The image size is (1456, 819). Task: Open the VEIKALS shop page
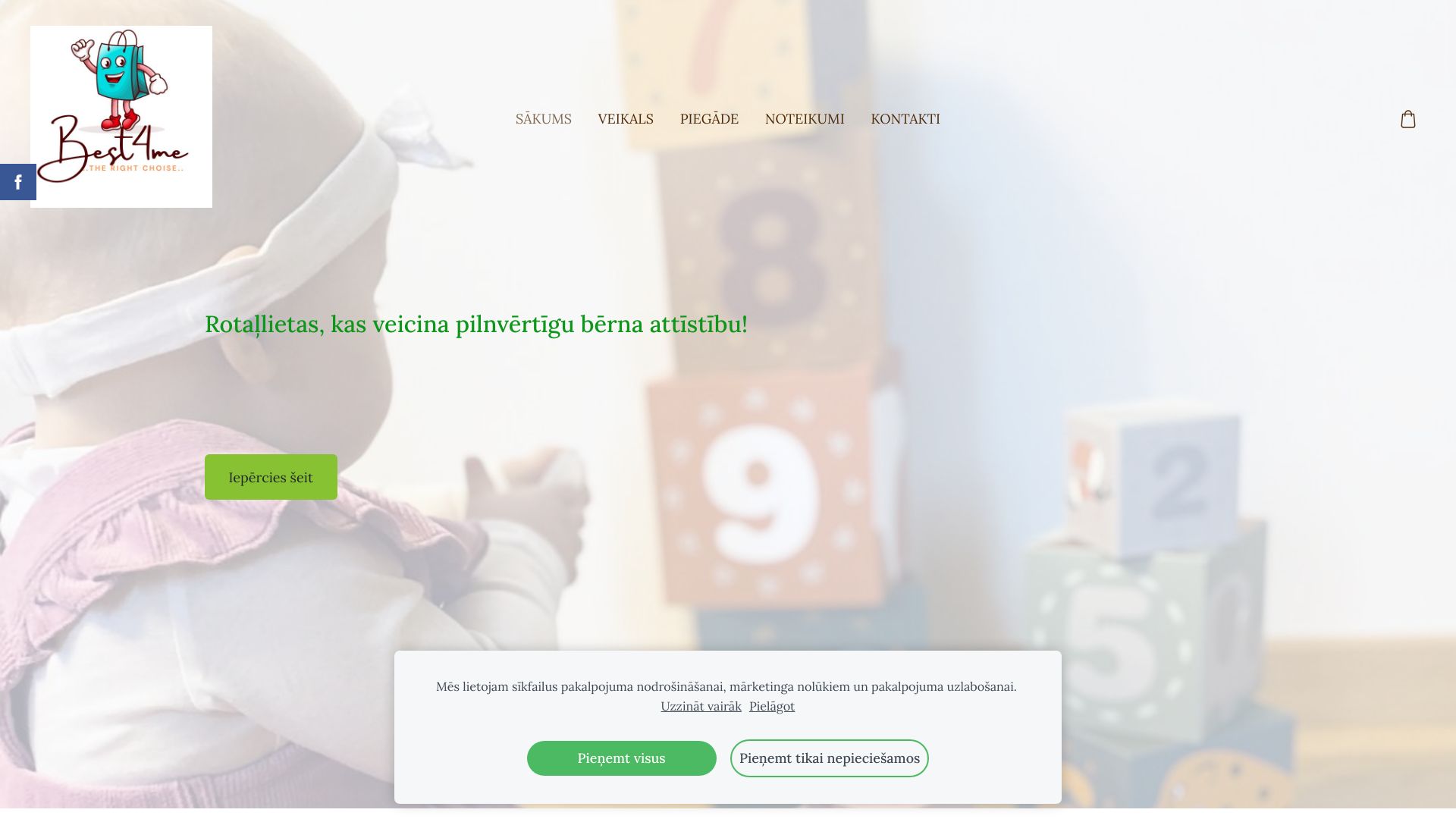[x=626, y=119]
